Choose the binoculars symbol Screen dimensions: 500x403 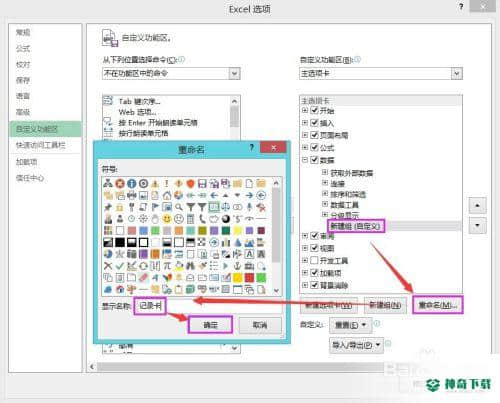pyautogui.click(x=190, y=266)
